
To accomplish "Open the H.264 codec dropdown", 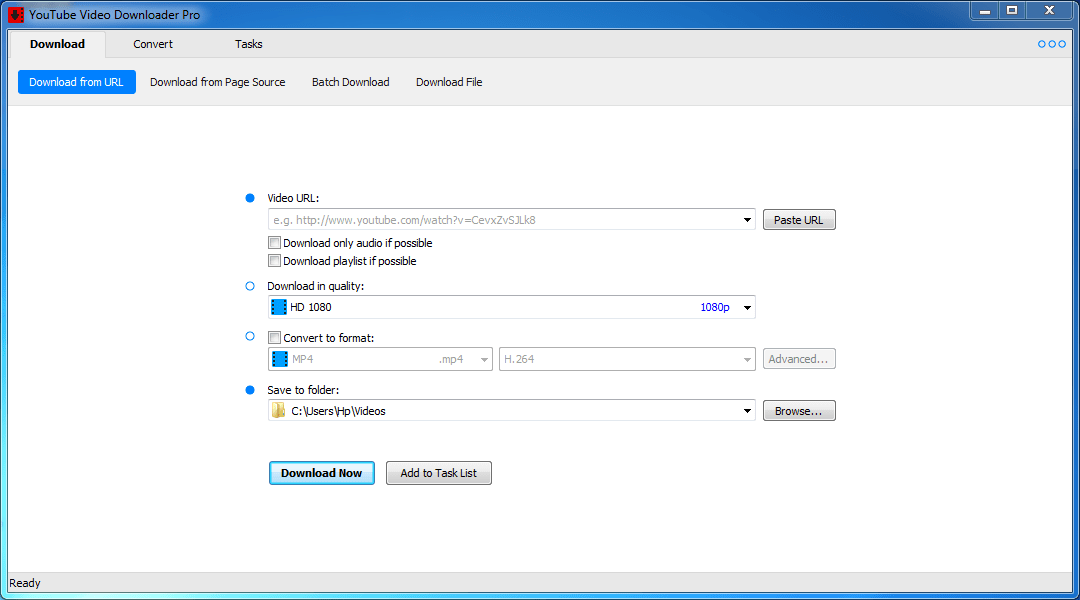I will tap(747, 359).
